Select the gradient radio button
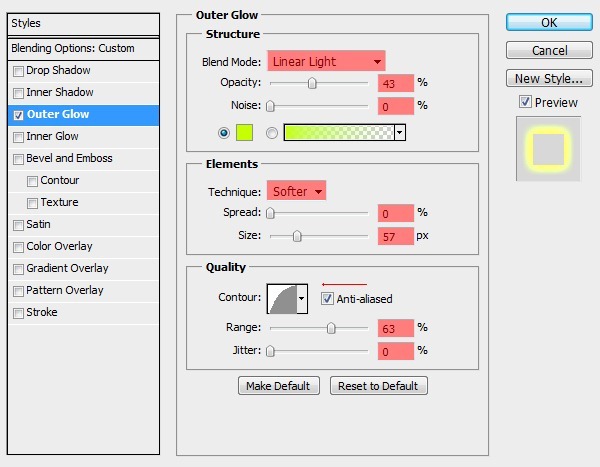 272,133
